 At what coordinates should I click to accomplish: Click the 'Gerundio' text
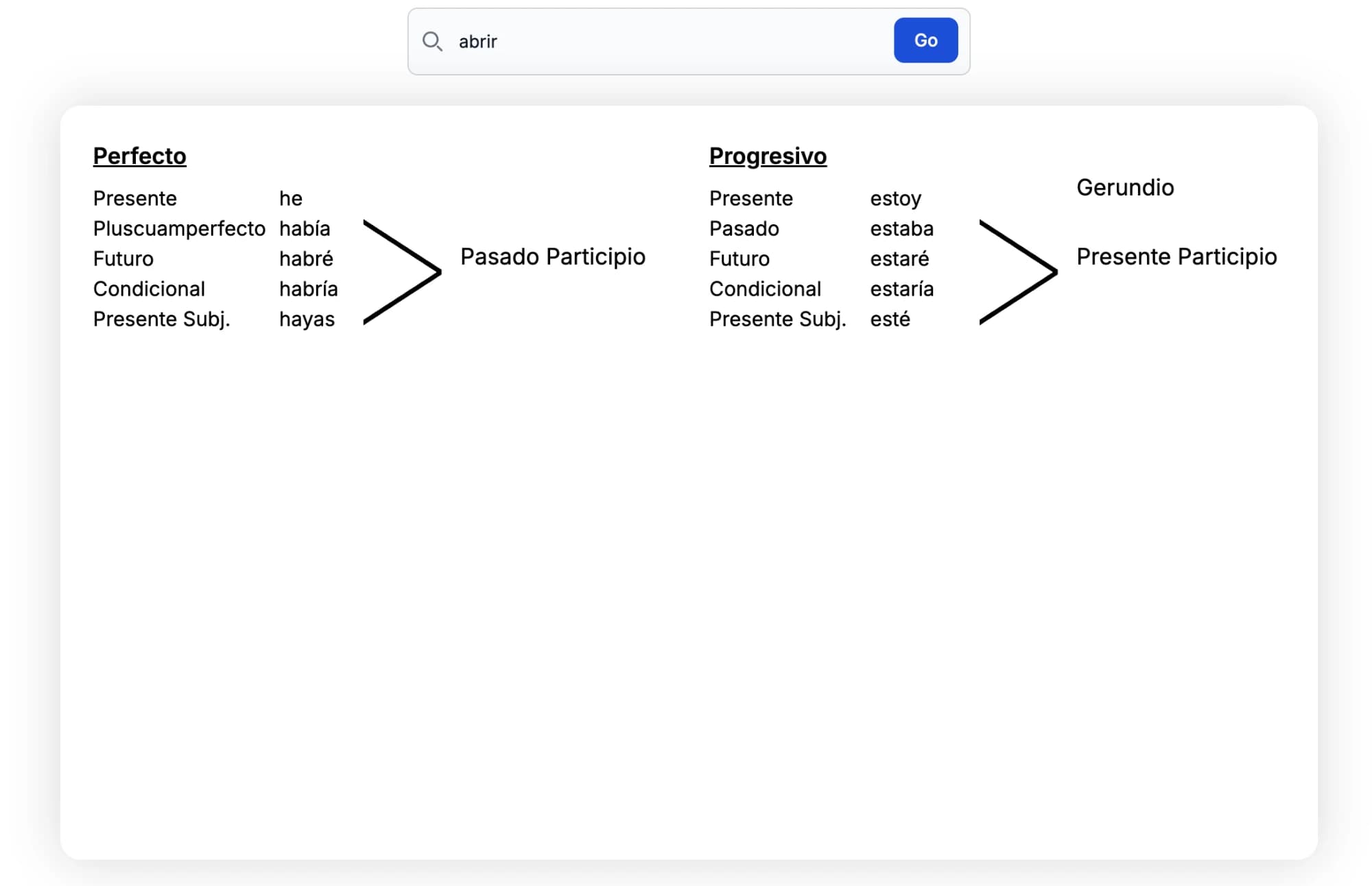click(1125, 187)
